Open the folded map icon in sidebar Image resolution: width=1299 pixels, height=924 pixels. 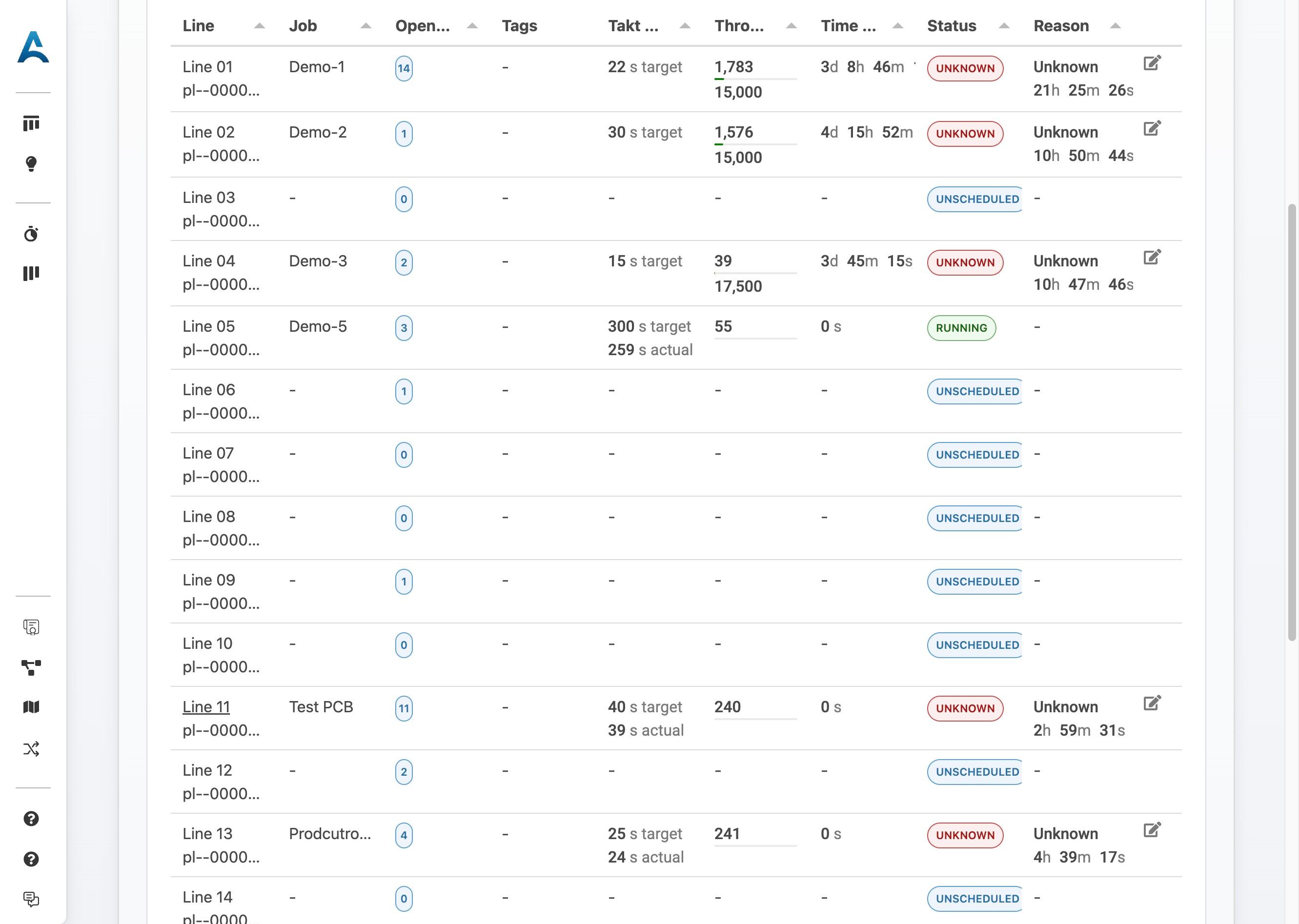tap(31, 707)
